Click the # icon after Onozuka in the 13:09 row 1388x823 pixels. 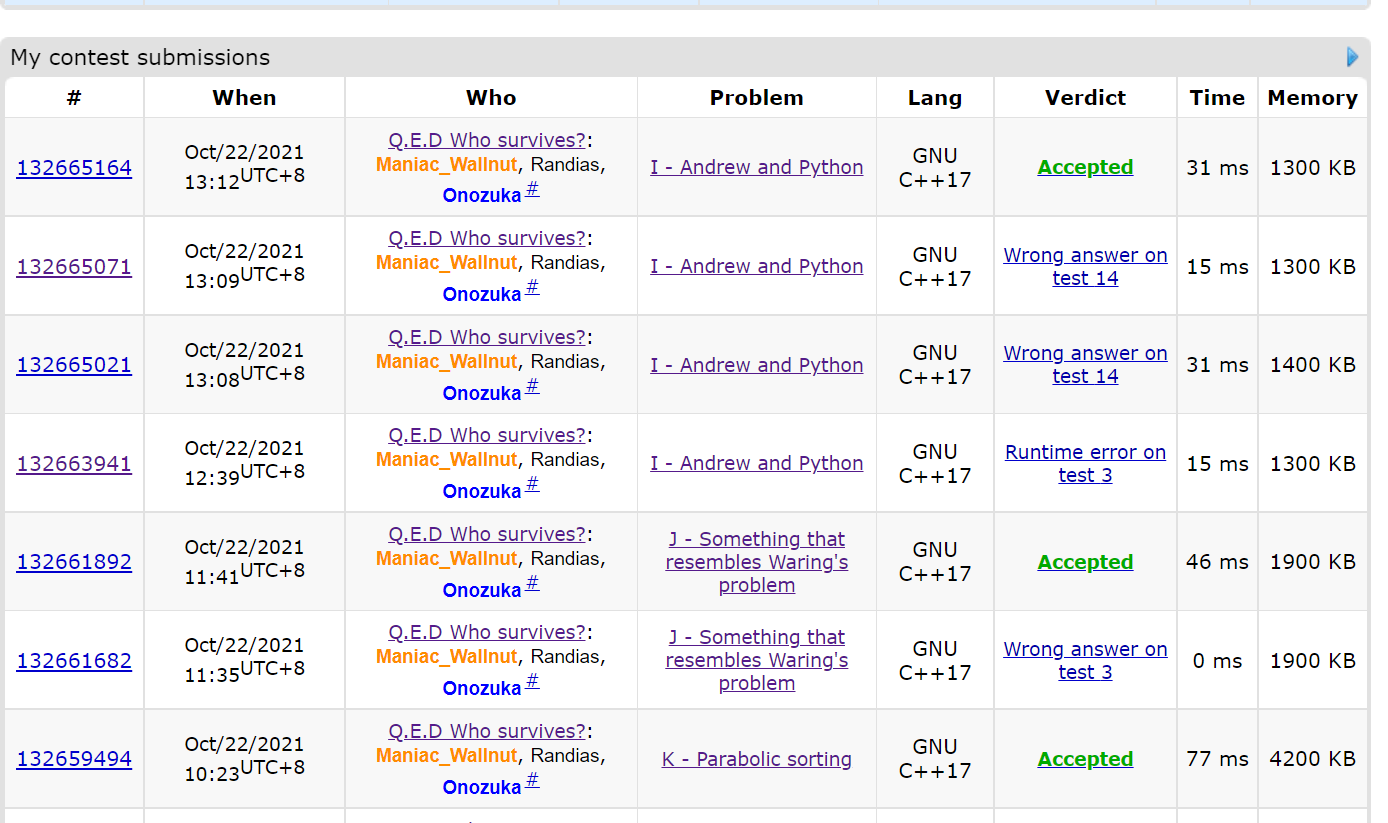click(532, 288)
